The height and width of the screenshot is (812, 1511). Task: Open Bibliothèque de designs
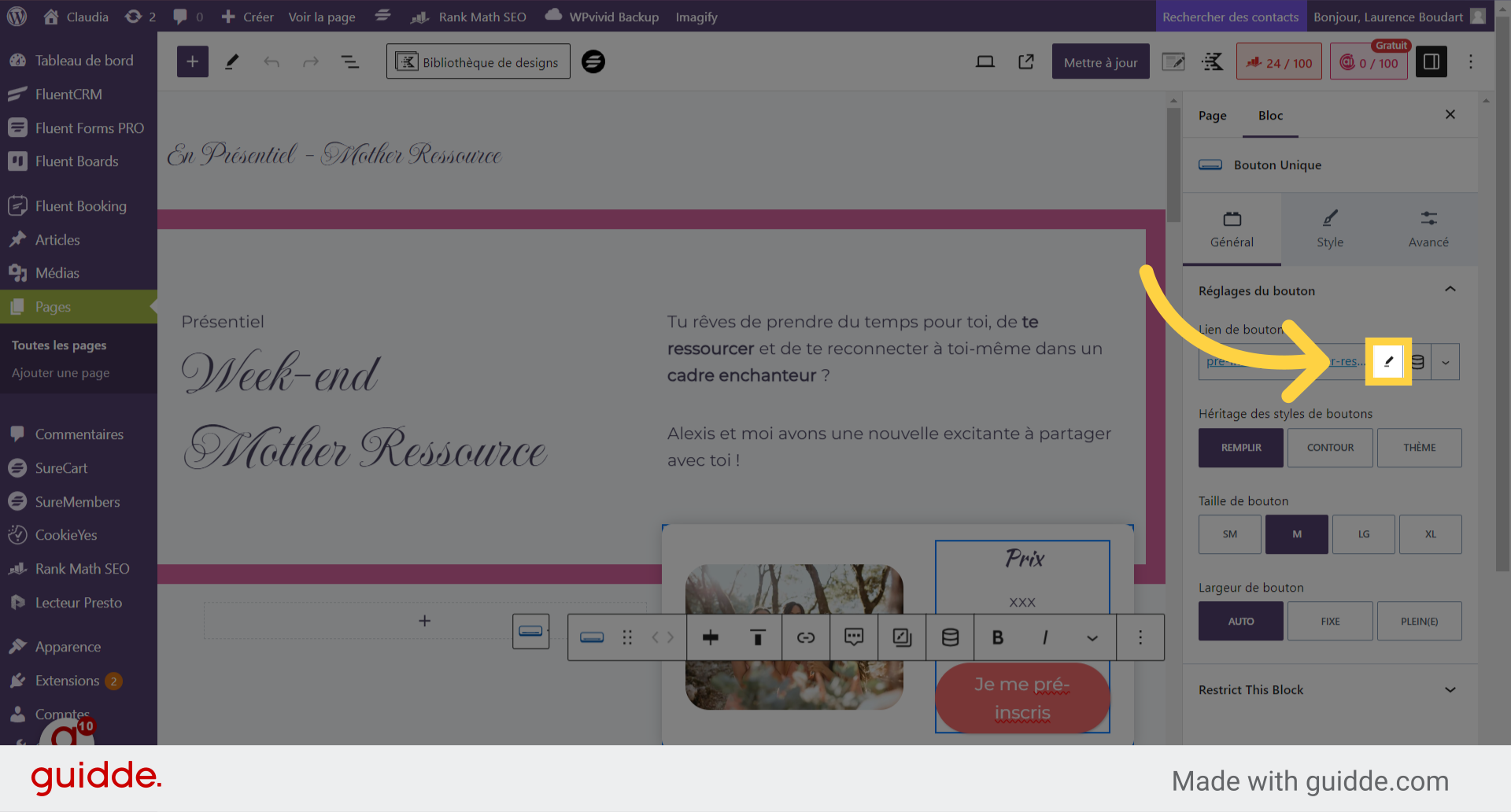pos(478,62)
